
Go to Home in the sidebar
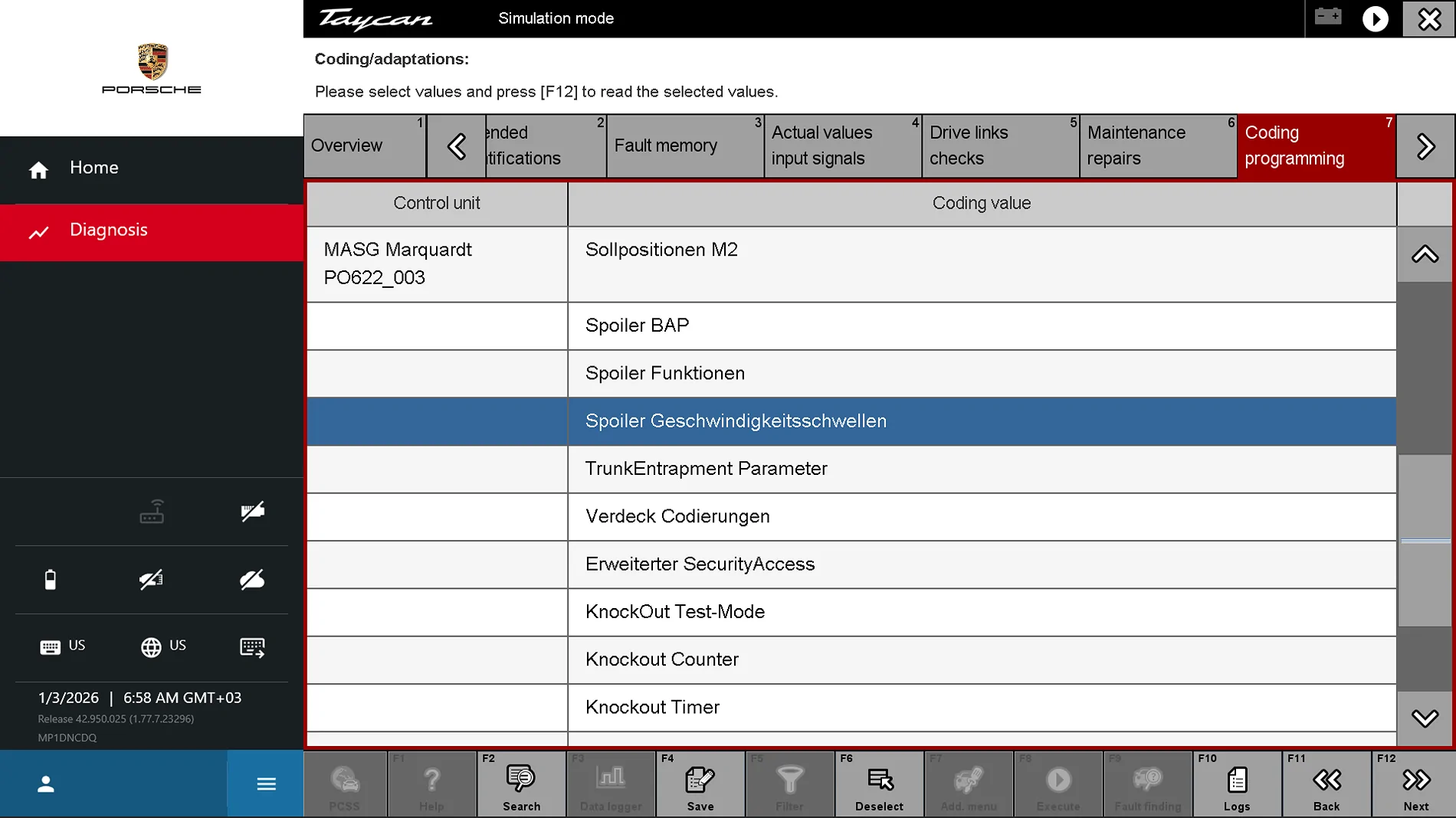(x=152, y=169)
